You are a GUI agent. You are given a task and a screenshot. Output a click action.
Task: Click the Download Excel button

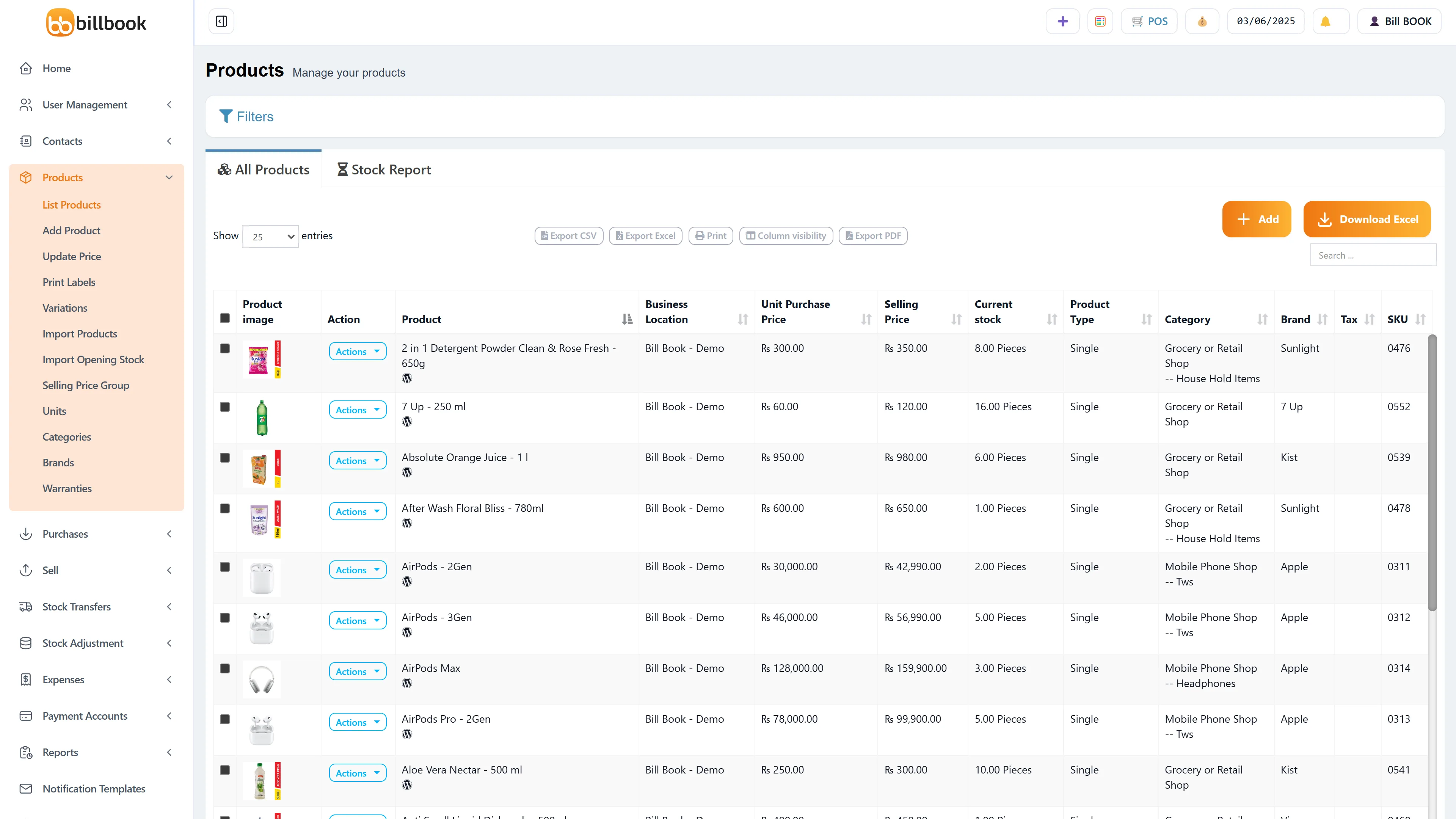(x=1367, y=219)
